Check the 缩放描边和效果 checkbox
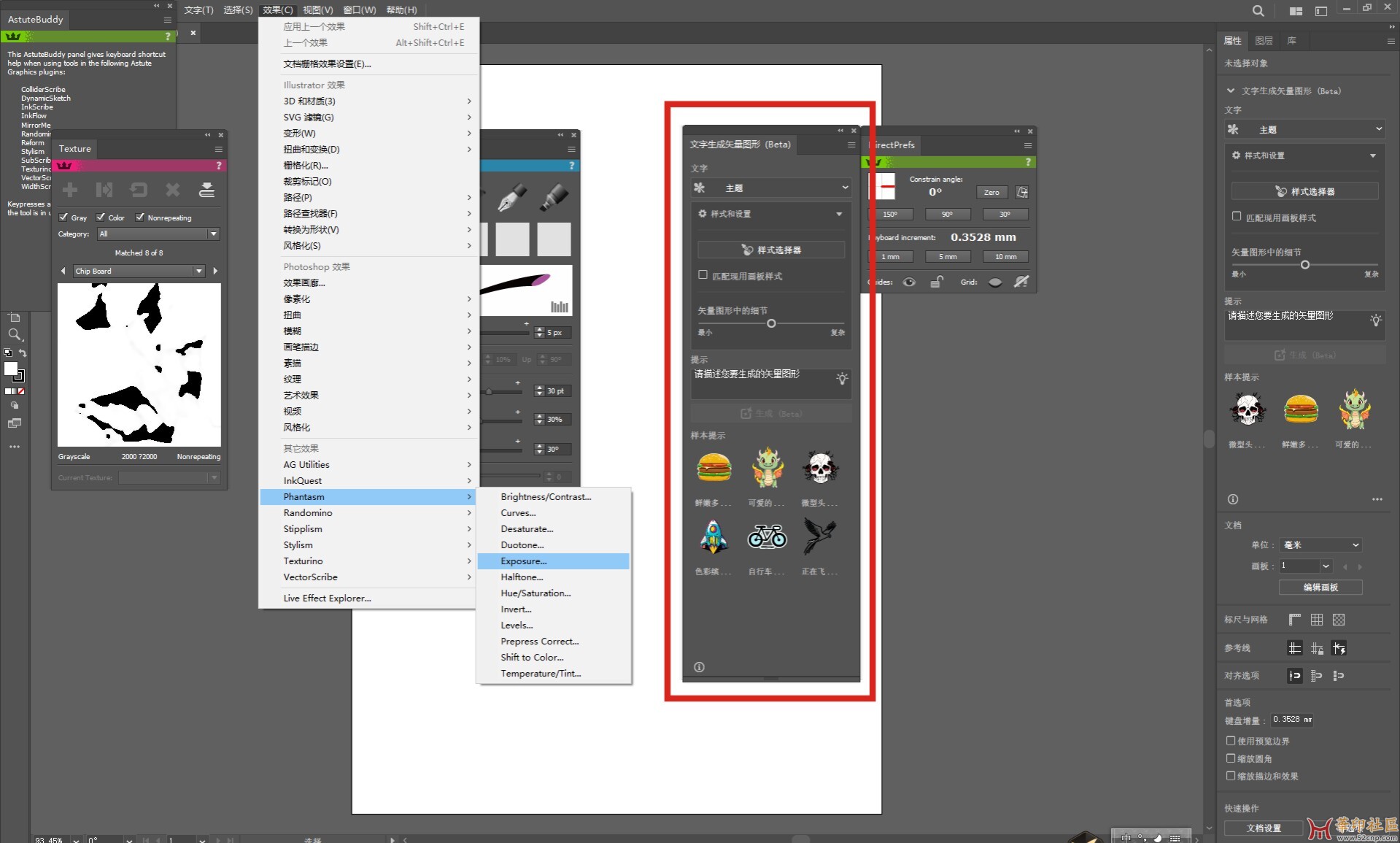The image size is (1400, 843). [x=1231, y=776]
